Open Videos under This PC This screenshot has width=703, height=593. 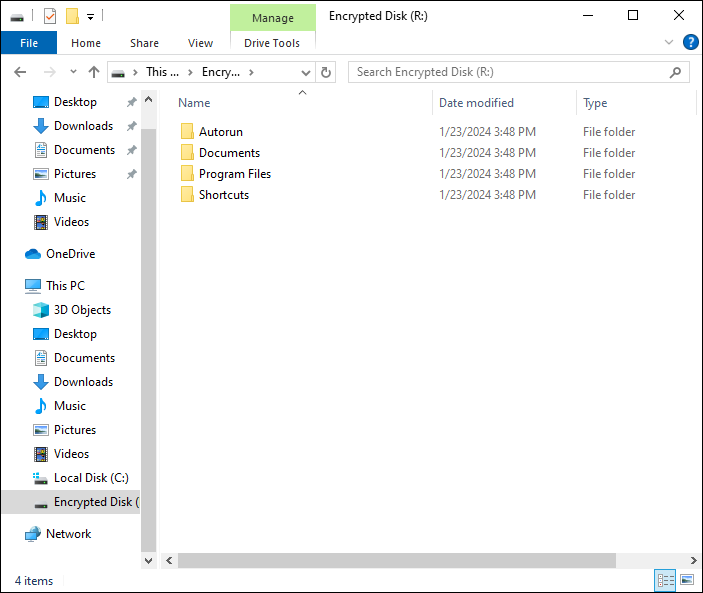coord(71,454)
